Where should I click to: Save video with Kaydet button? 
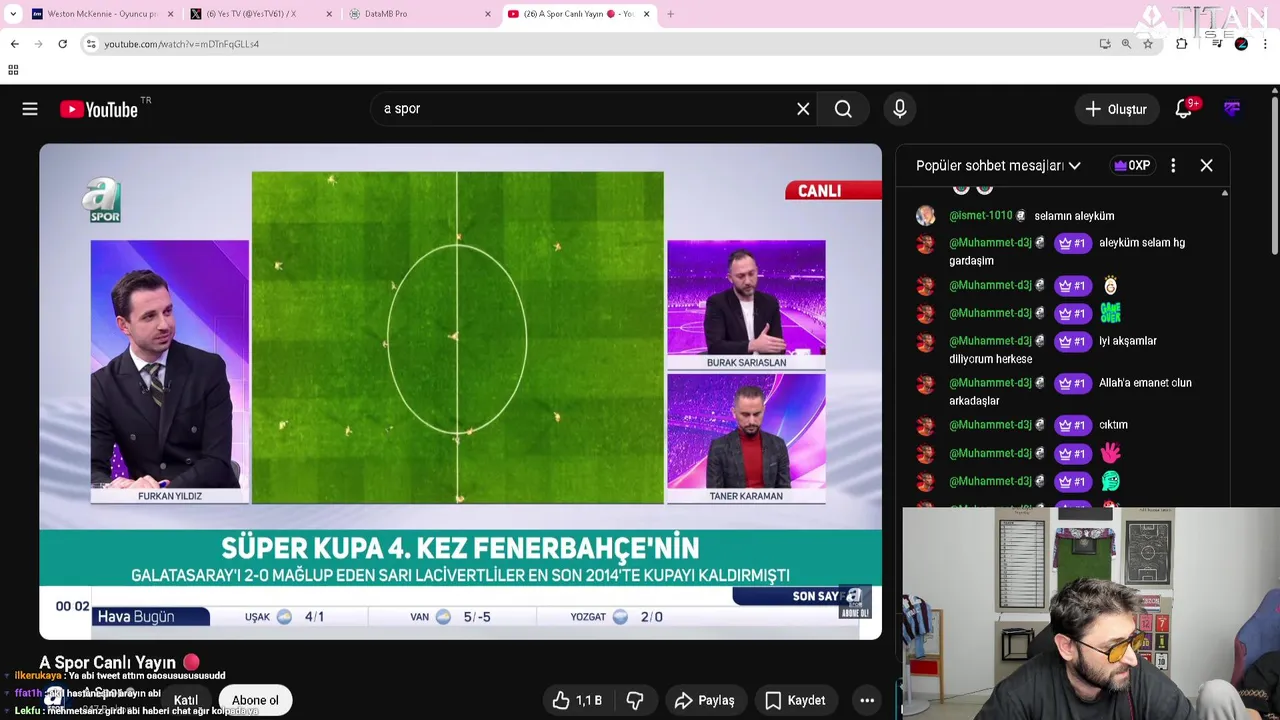click(795, 700)
